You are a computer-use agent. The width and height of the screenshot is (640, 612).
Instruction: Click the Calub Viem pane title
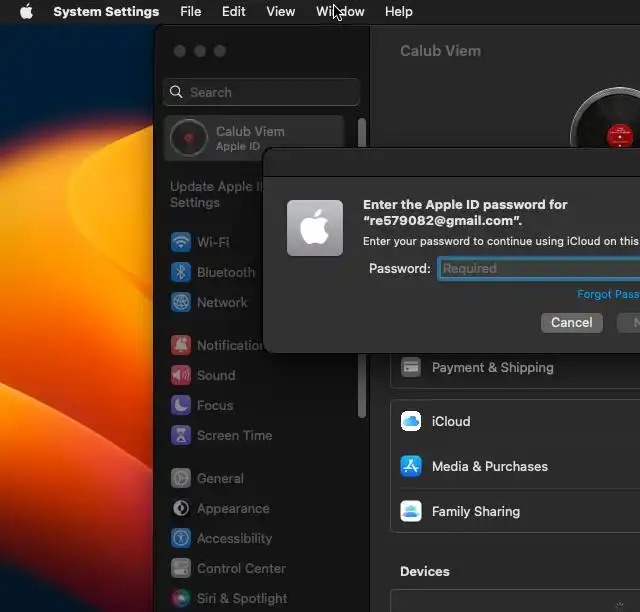coord(440,51)
